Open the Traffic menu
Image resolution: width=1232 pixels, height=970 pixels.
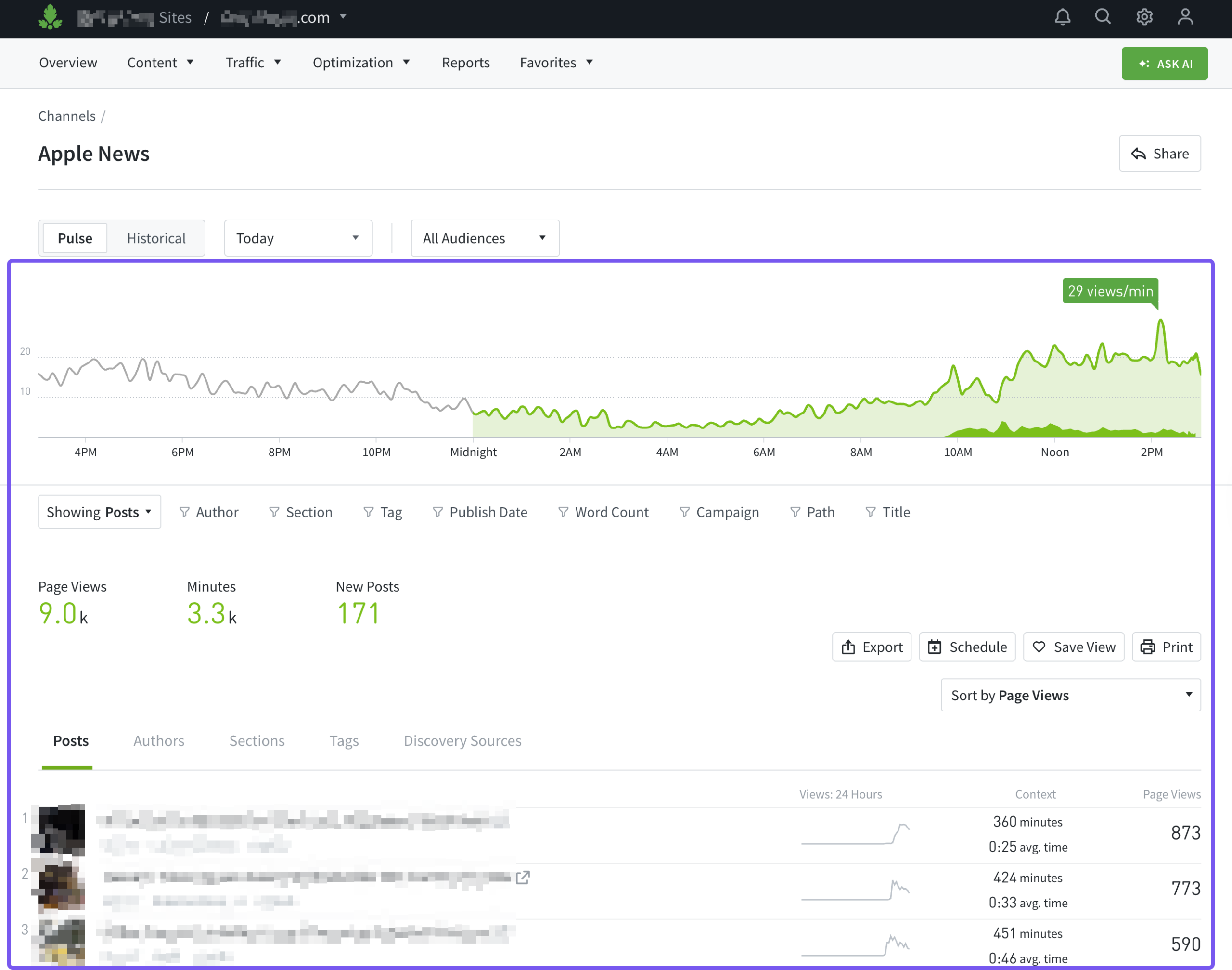(253, 63)
